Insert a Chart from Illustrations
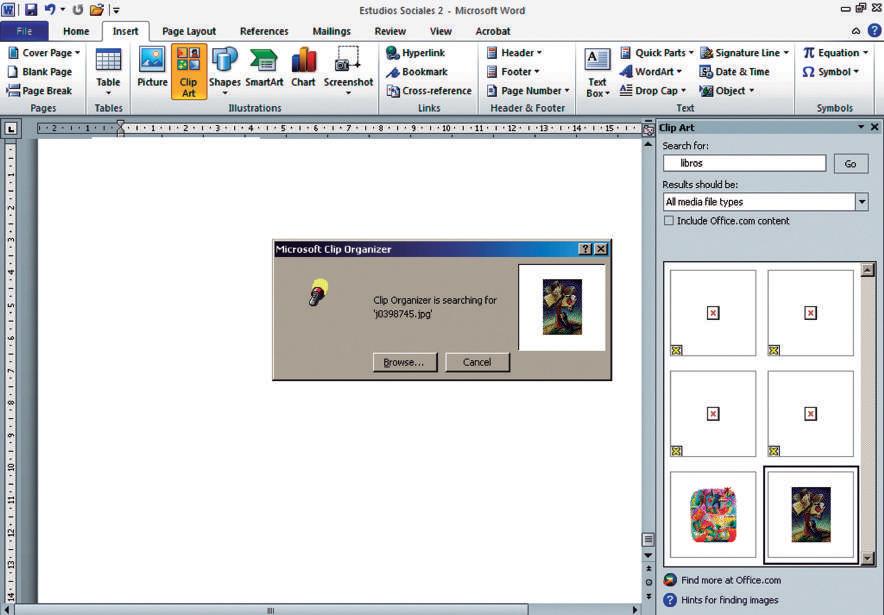 (x=303, y=68)
